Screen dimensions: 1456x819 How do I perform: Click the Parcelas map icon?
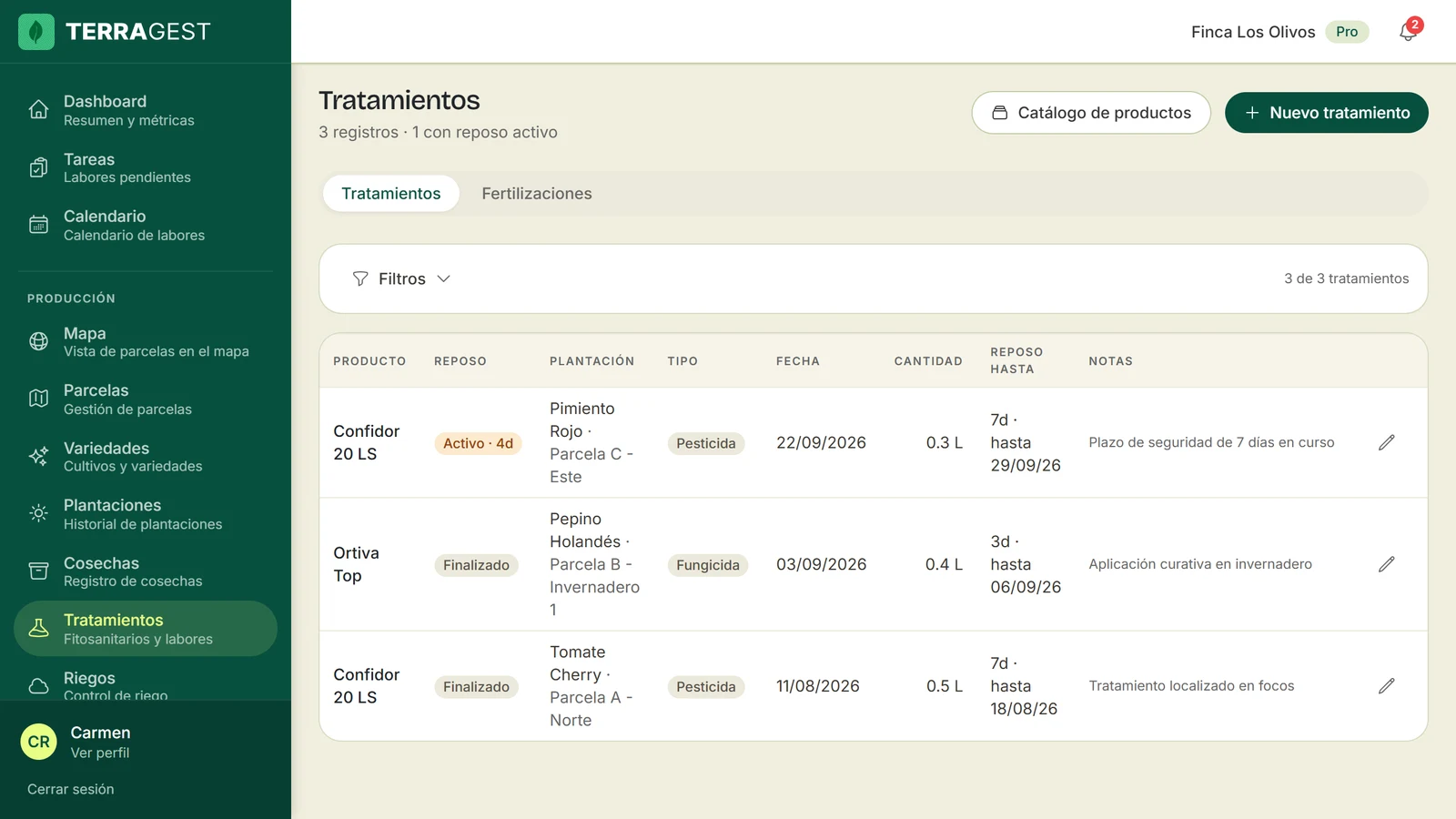tap(38, 399)
